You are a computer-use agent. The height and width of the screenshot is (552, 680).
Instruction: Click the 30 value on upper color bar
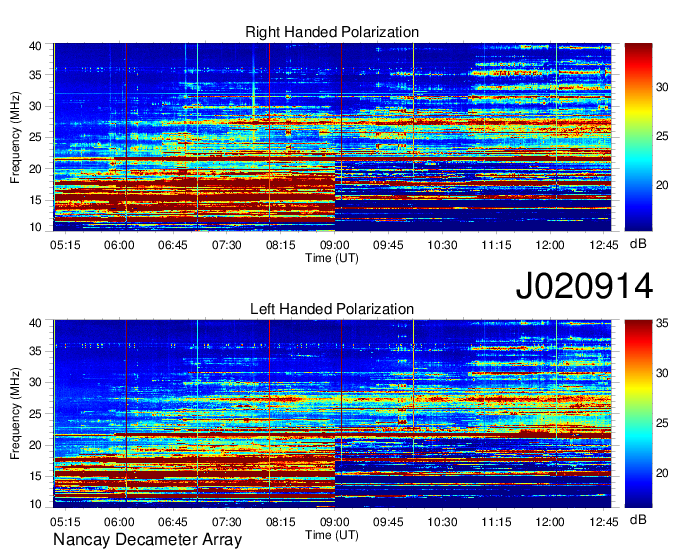pyautogui.click(x=662, y=87)
